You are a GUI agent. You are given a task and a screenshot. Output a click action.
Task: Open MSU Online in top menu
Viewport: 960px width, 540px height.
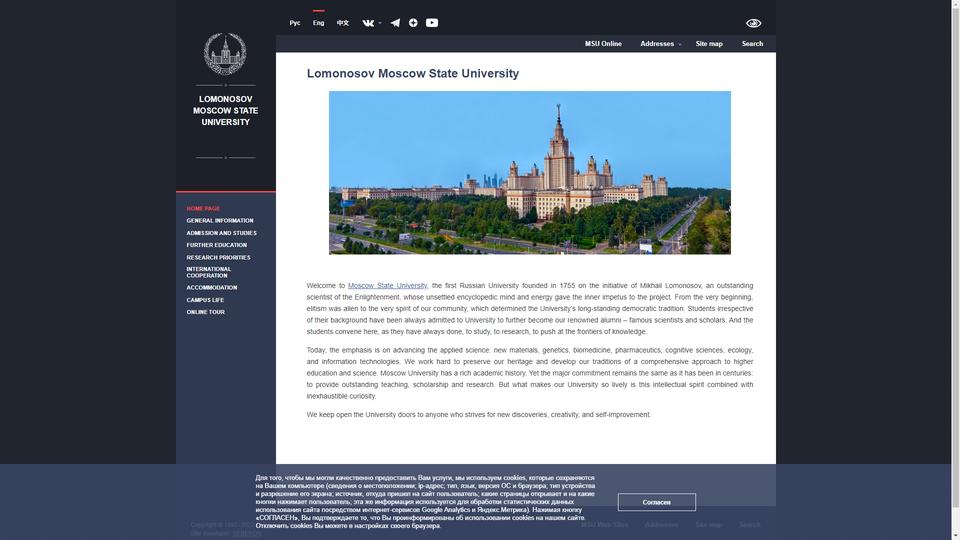tap(603, 43)
